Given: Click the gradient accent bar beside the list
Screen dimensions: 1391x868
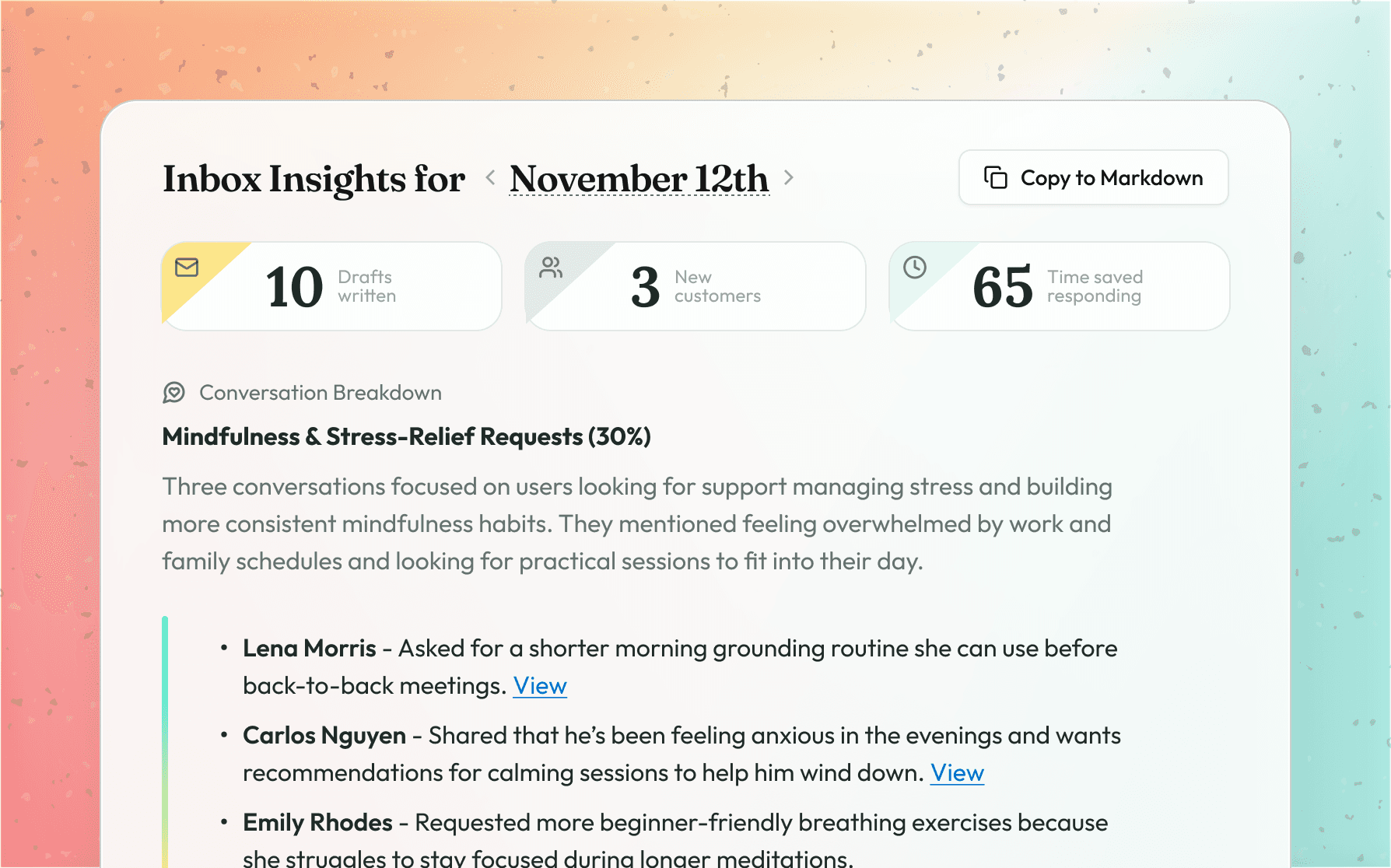Looking at the screenshot, I should 165,739.
